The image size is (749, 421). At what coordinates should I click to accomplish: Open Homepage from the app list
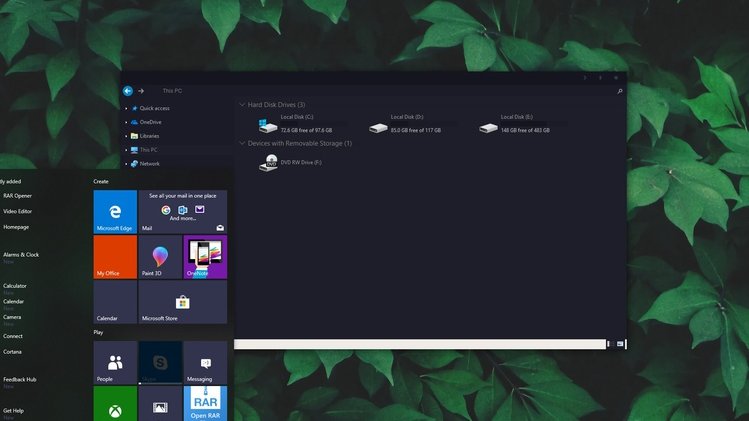16,227
